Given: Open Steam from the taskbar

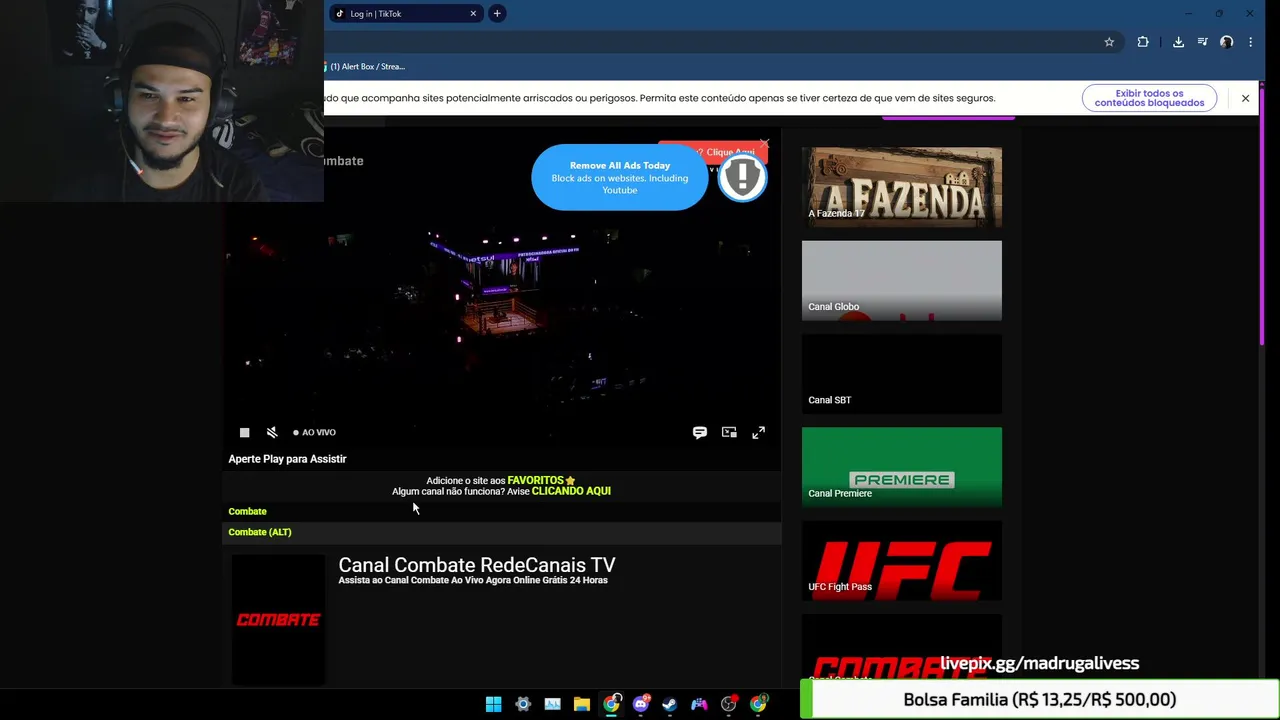Looking at the screenshot, I should [x=670, y=704].
